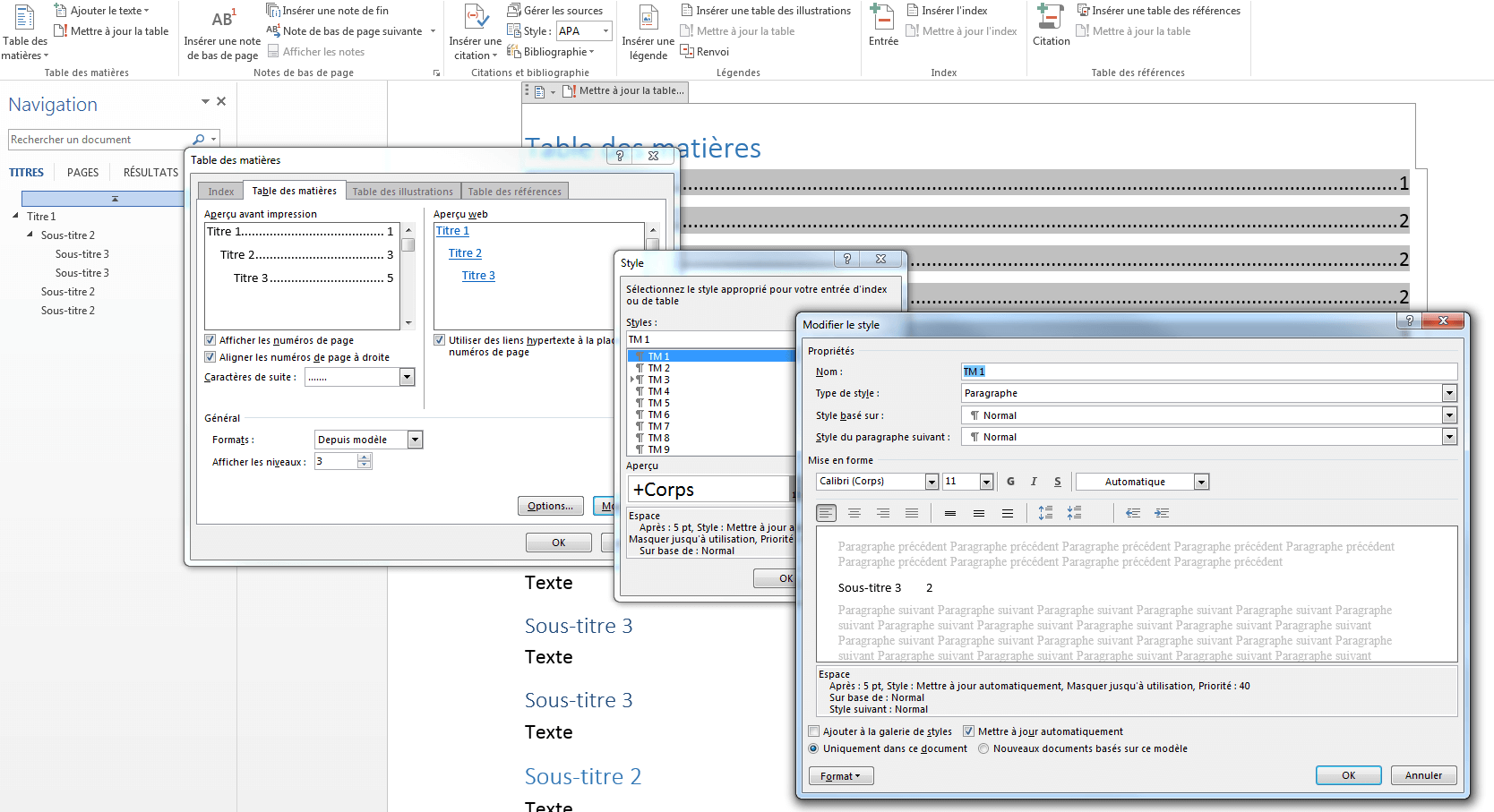Uncheck Mettre à jour automatiquement

coord(968,731)
